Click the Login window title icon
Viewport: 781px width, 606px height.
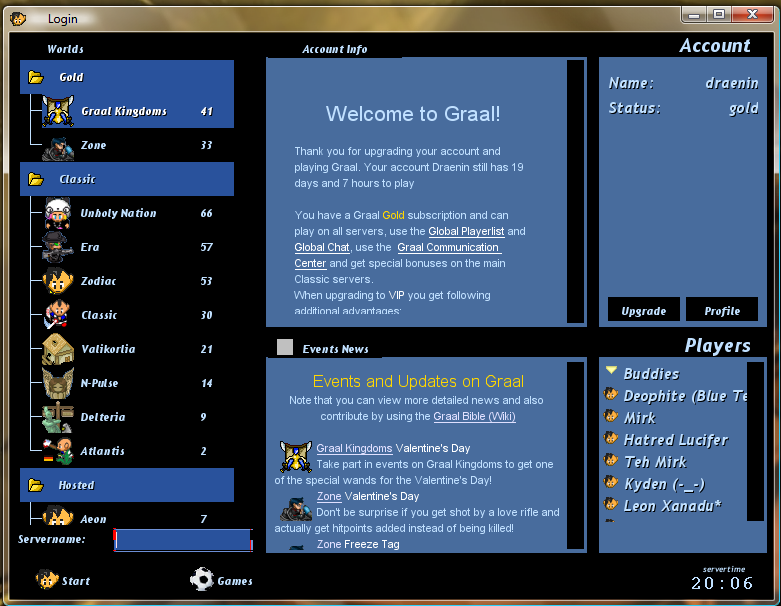point(18,19)
